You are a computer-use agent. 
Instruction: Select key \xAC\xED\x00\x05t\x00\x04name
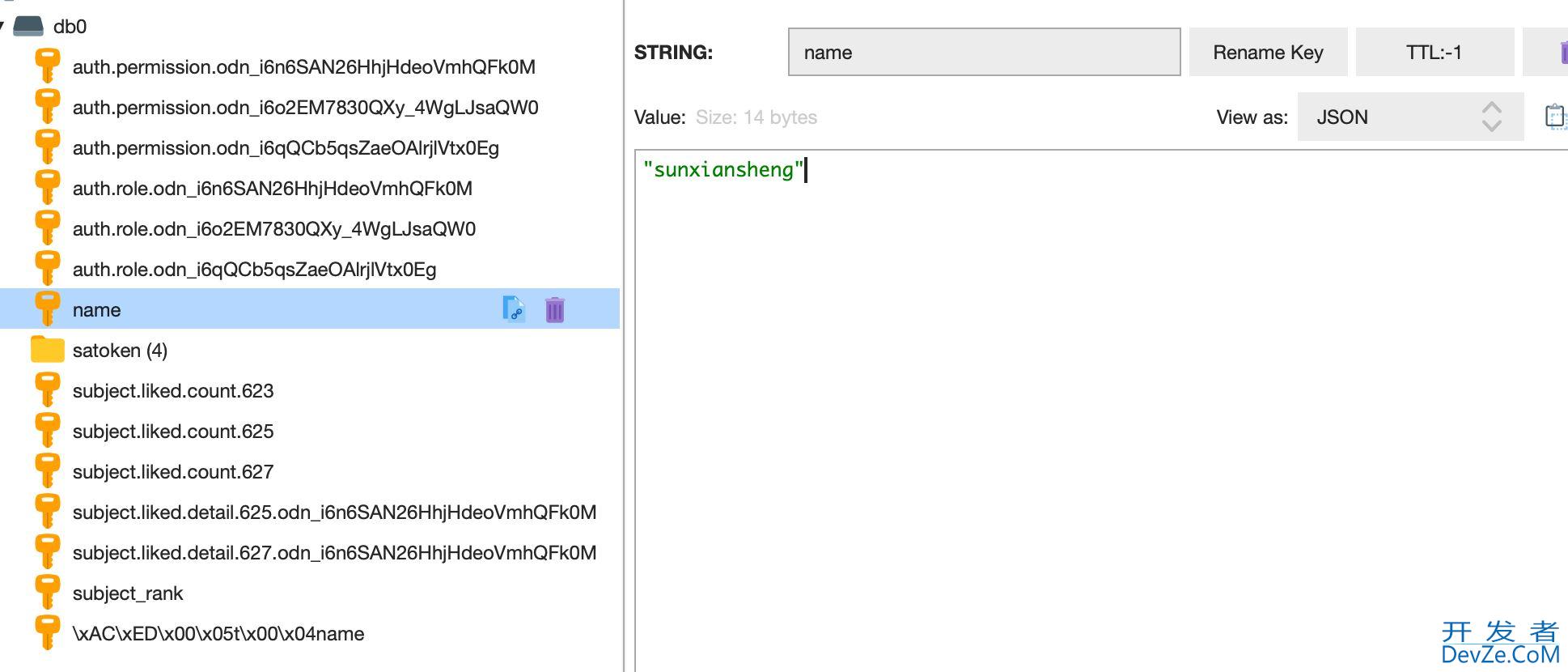tap(218, 634)
